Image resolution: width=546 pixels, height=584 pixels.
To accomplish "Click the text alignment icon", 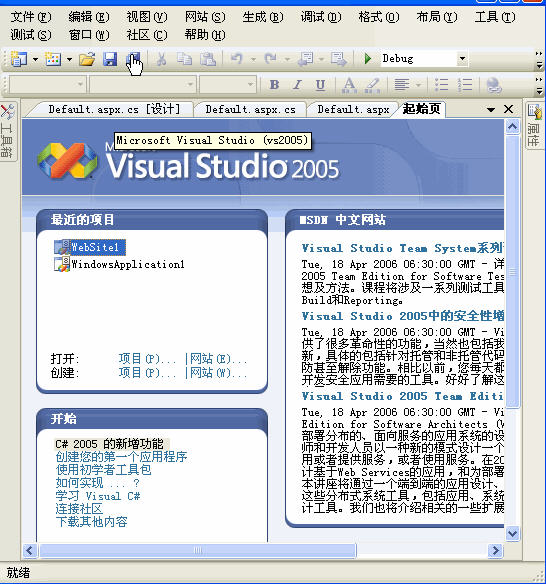I will point(401,85).
